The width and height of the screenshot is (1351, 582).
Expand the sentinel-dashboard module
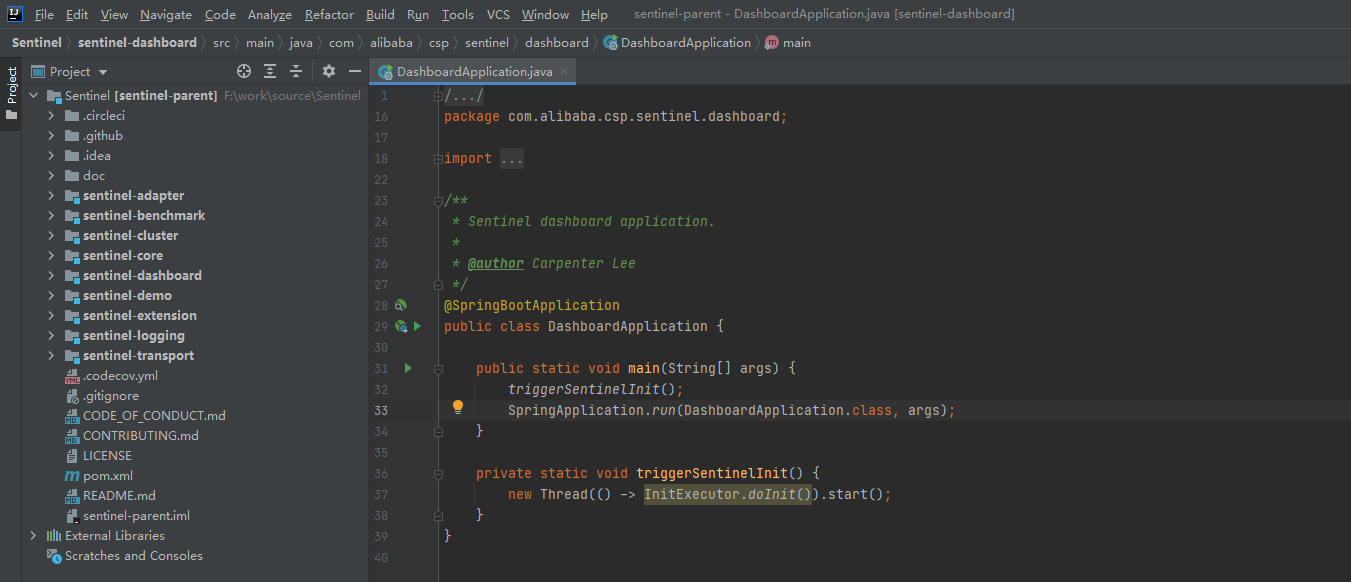pyautogui.click(x=51, y=276)
